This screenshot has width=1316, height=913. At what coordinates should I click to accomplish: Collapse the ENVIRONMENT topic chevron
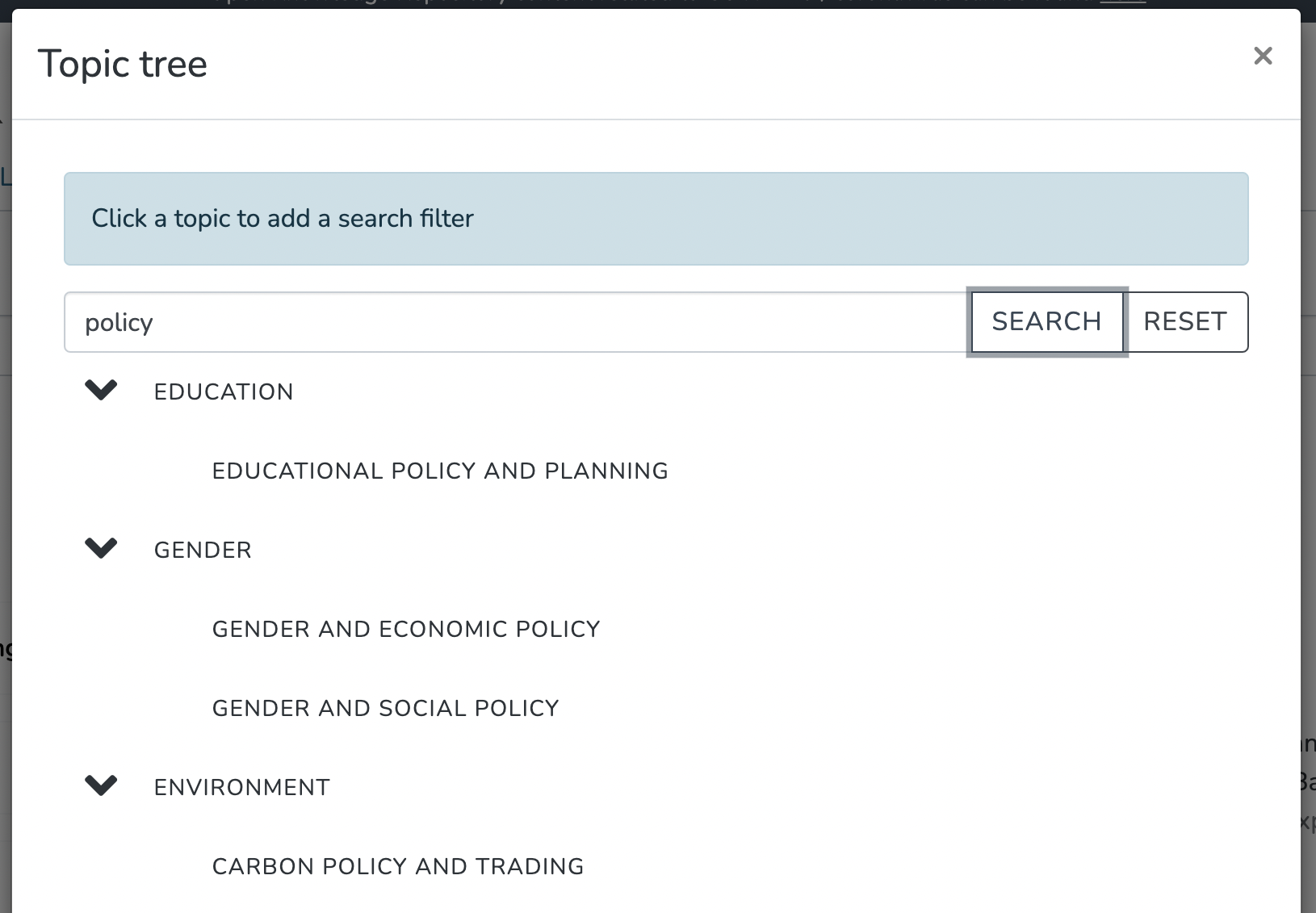pos(101,786)
